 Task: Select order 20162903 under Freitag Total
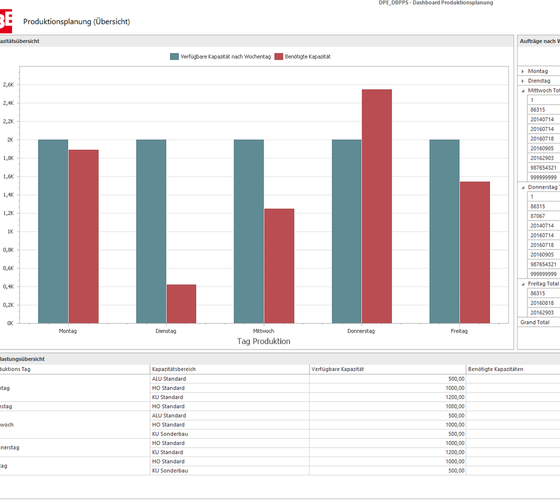point(544,313)
